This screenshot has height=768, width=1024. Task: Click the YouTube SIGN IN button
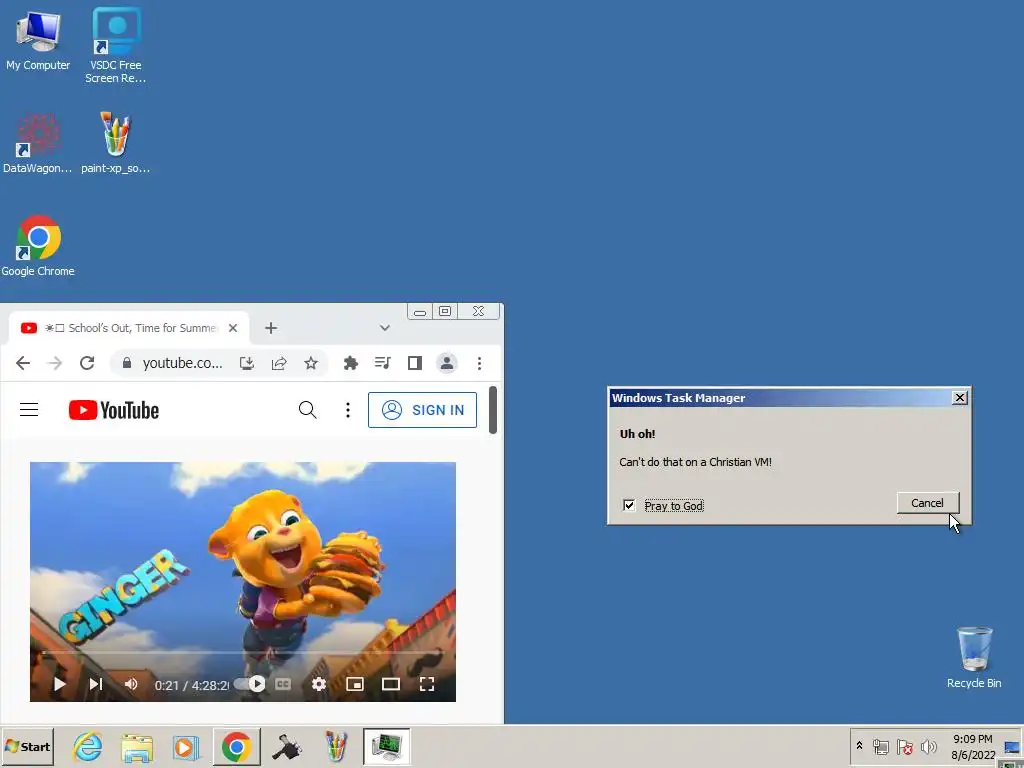(423, 410)
